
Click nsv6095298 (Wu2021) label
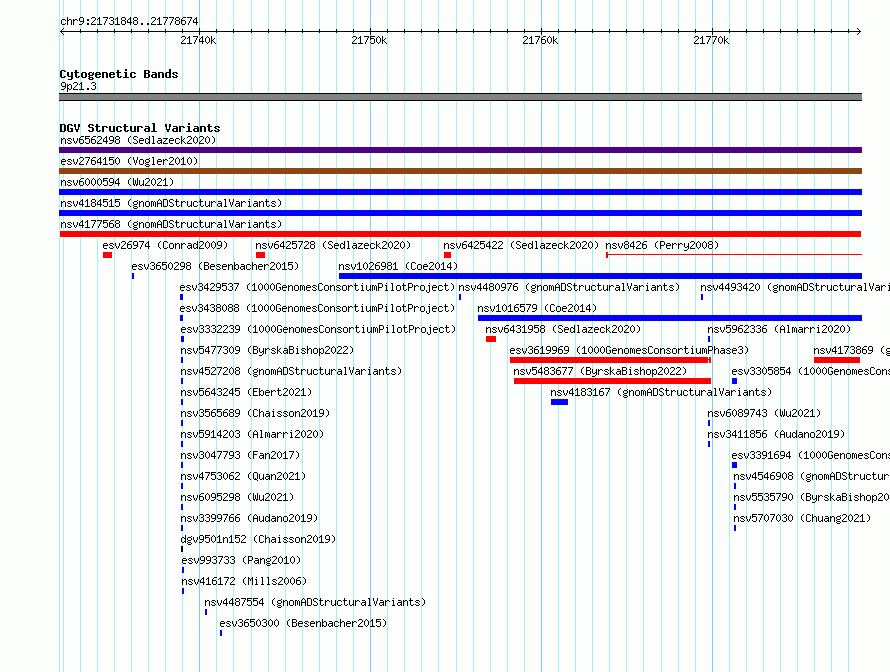[x=237, y=497]
